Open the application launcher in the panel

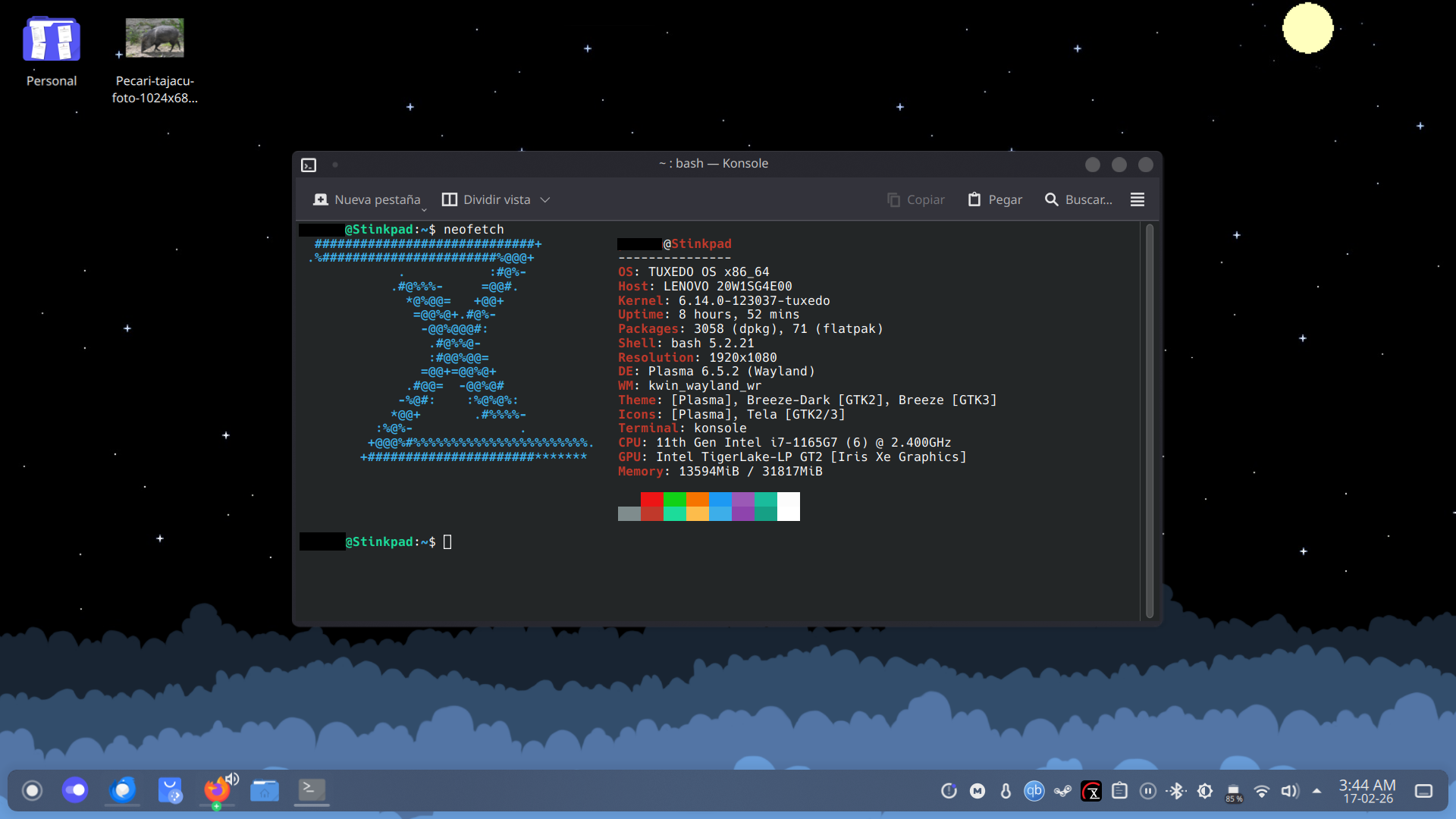click(32, 791)
